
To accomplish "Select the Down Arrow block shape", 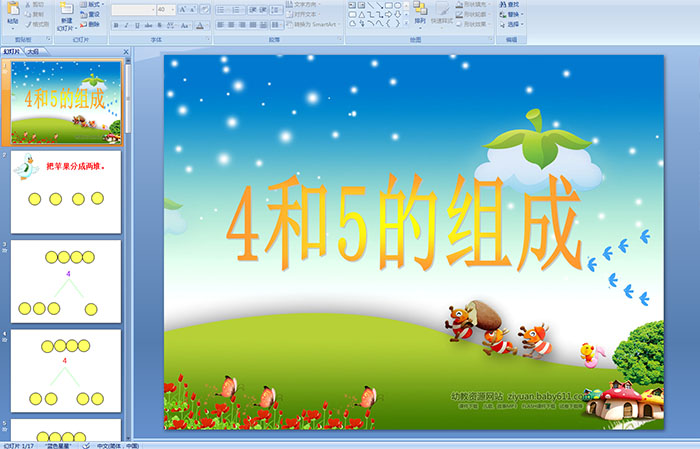I will [398, 14].
